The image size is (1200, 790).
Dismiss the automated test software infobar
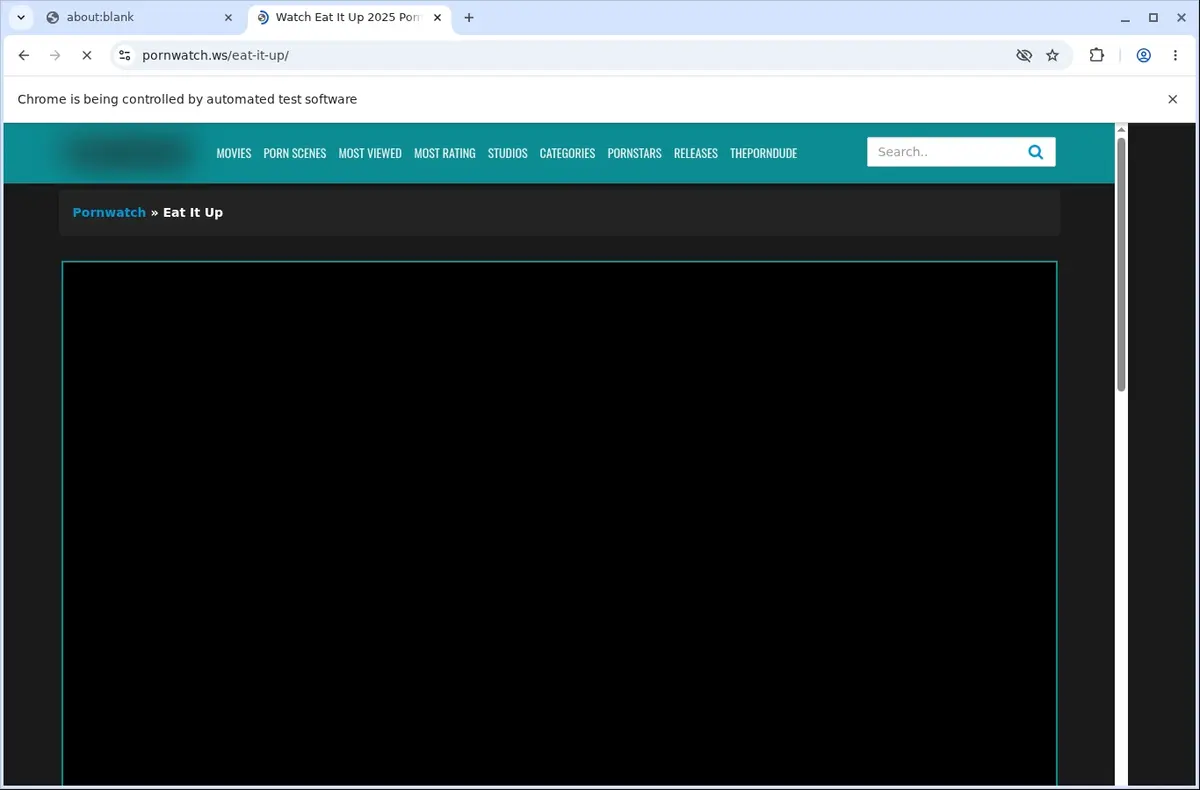1172,99
